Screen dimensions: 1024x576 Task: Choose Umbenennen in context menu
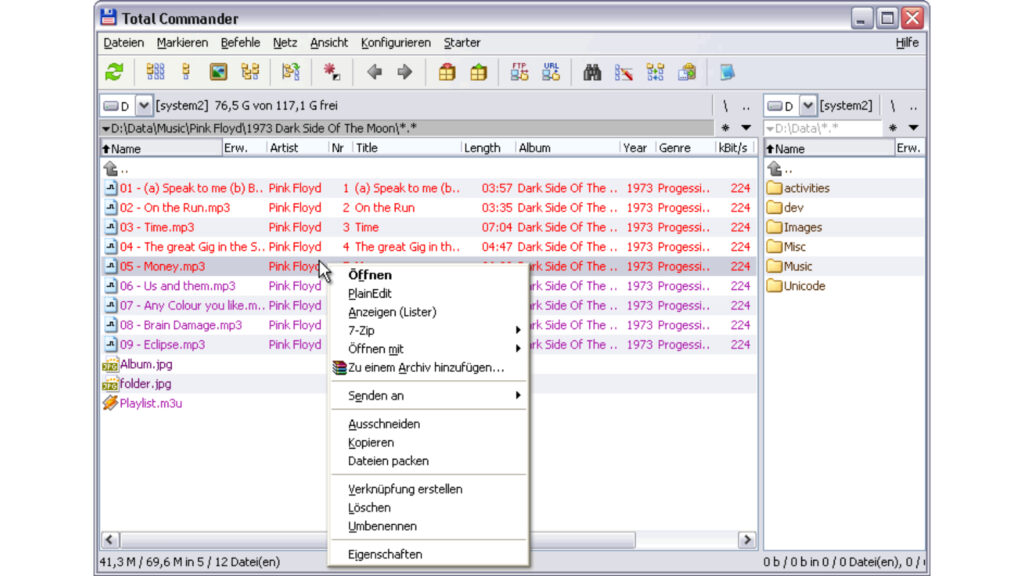tap(428, 526)
